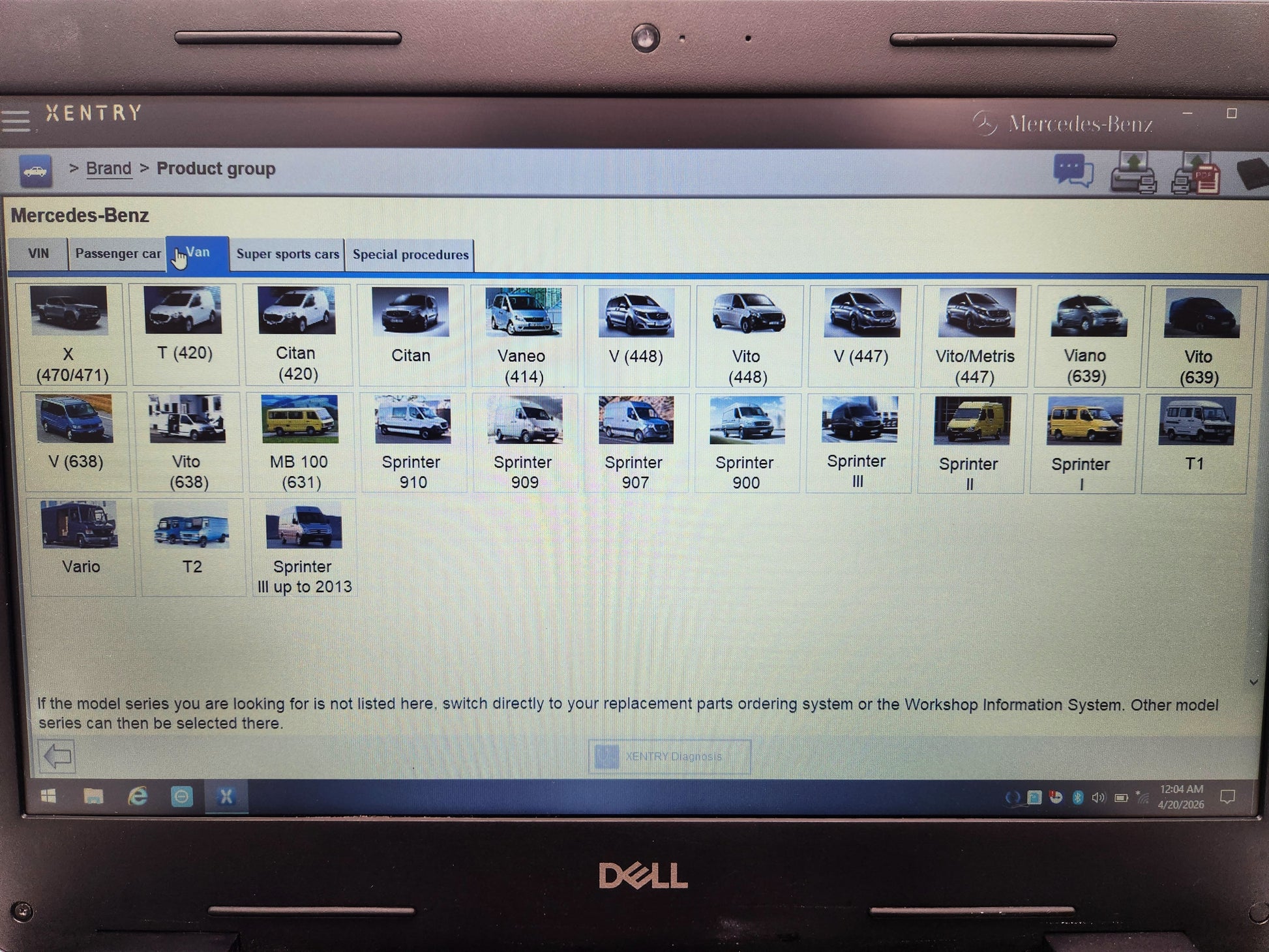
Task: Select the Vaneo (414) model
Action: coord(523,336)
